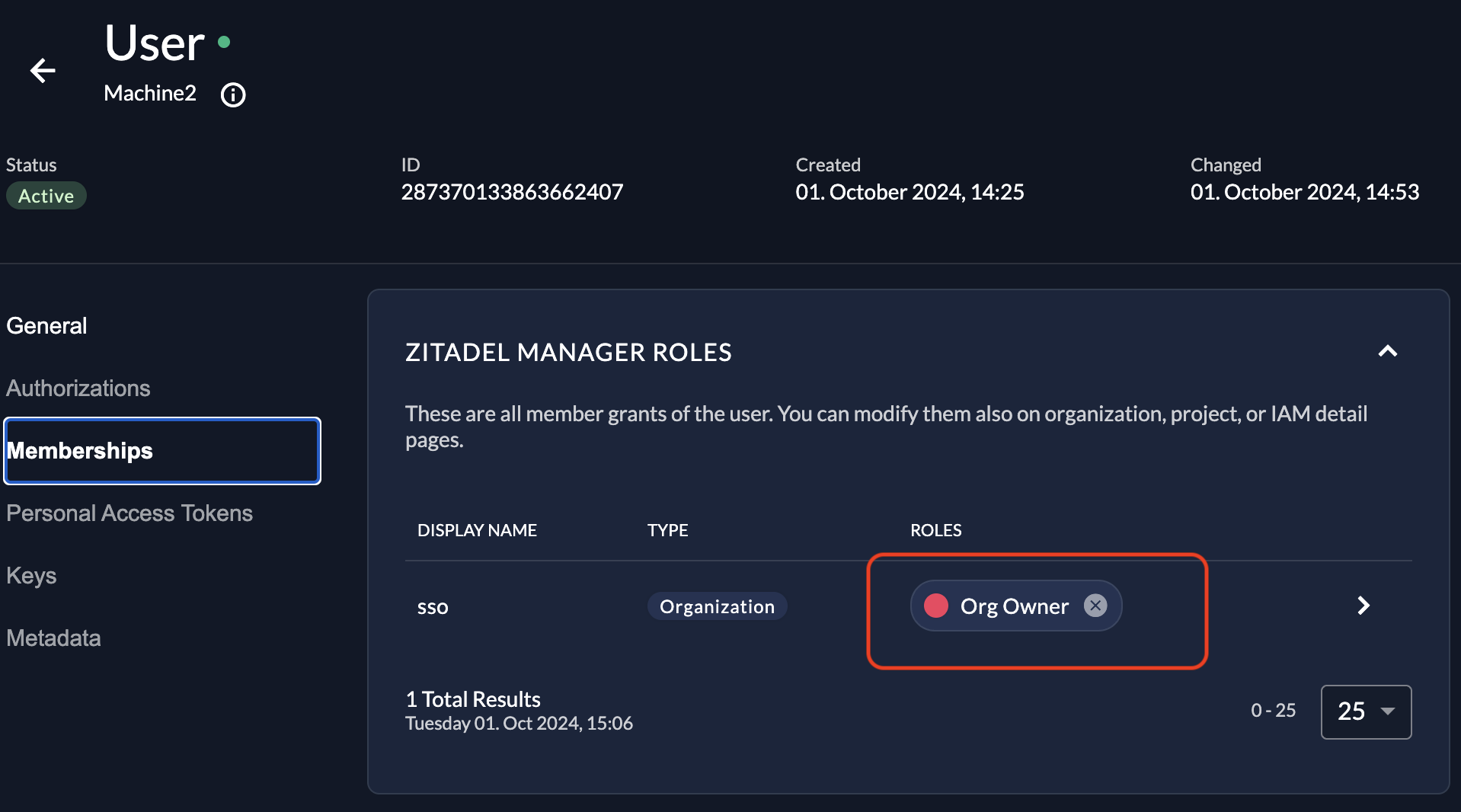Click the back arrow icon
The image size is (1461, 812).
(43, 71)
